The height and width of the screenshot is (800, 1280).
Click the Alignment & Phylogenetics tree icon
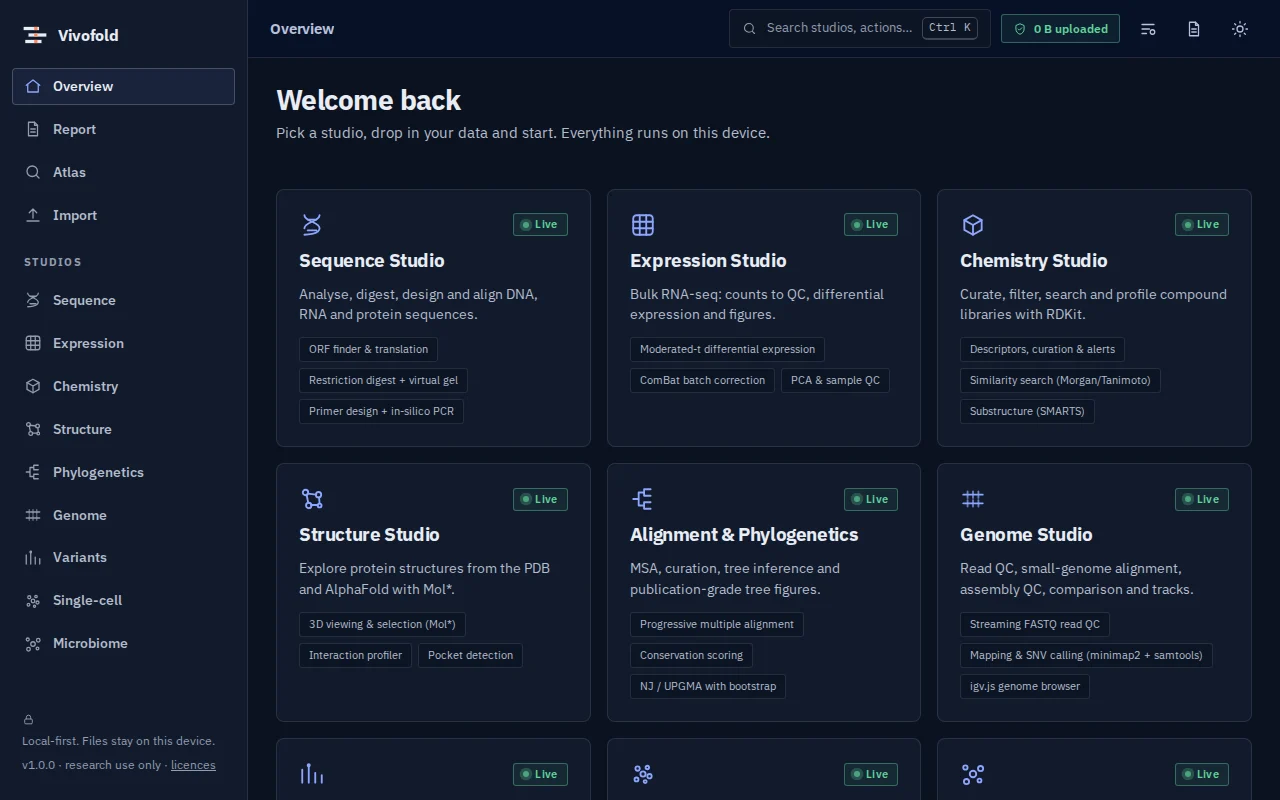click(x=643, y=499)
